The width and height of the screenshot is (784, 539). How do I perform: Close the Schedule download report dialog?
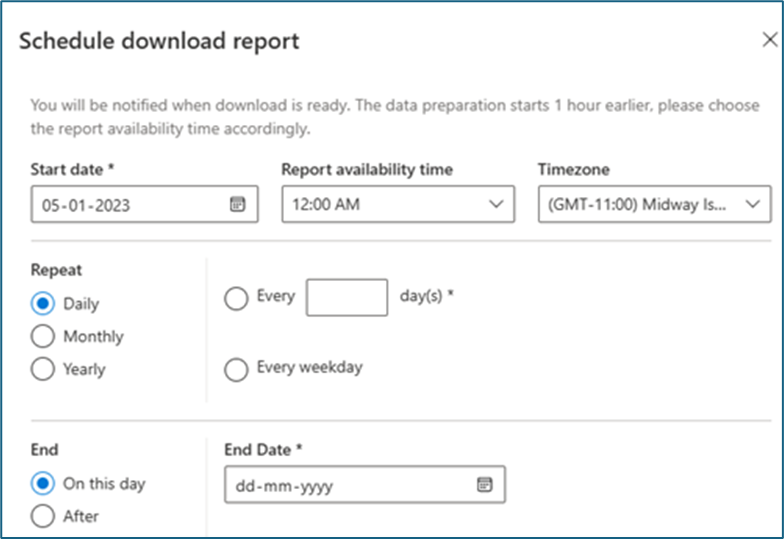coord(769,41)
